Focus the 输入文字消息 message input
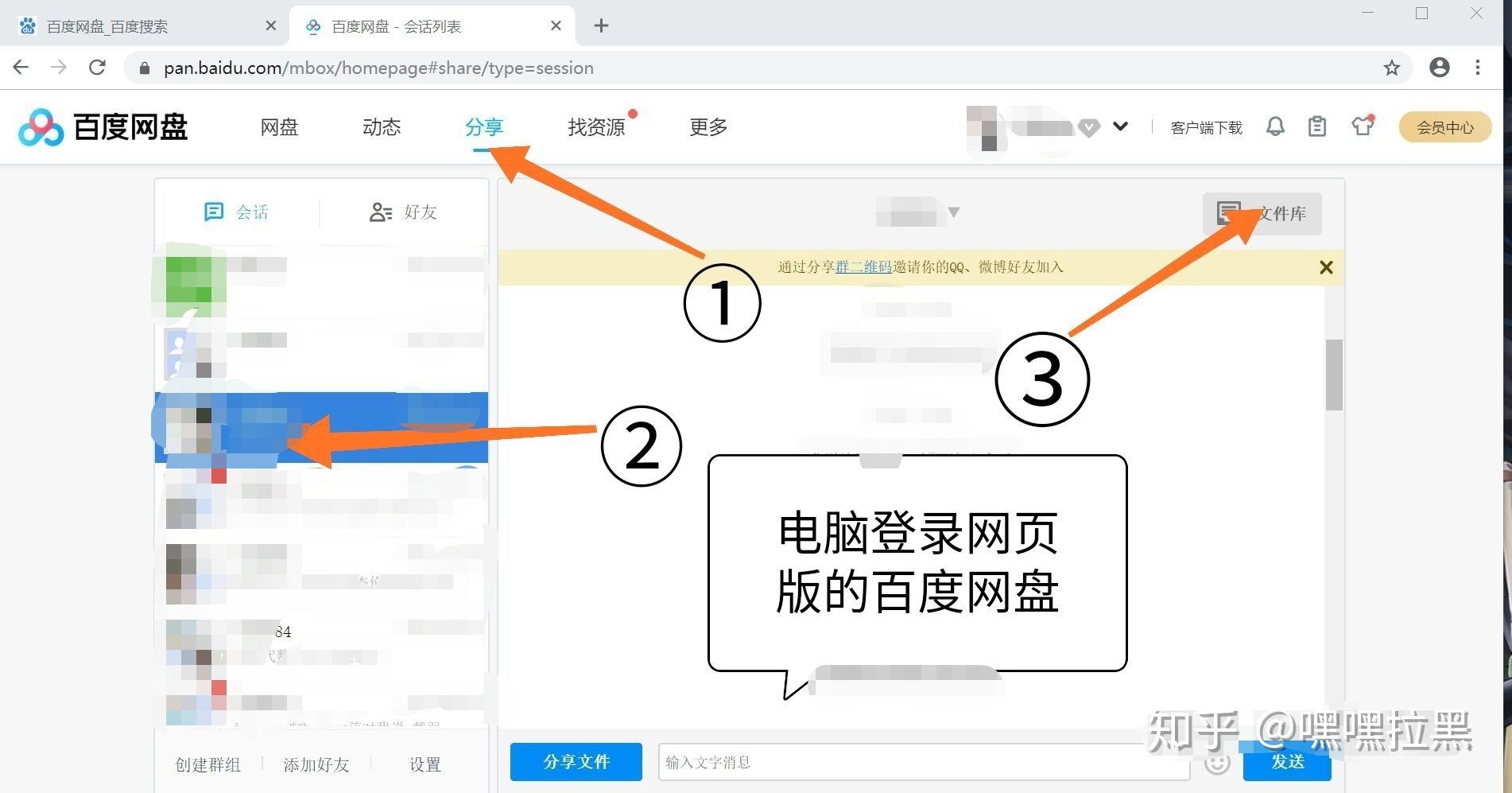This screenshot has width=1512, height=793. point(924,762)
